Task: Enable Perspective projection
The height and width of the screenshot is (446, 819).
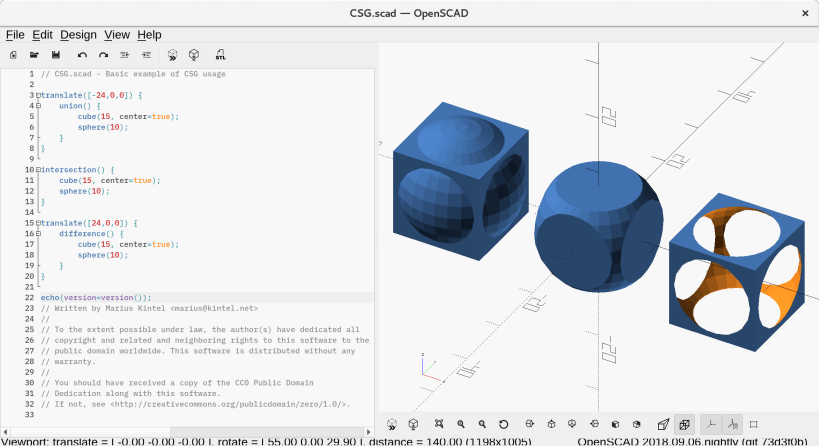Action: (663, 424)
